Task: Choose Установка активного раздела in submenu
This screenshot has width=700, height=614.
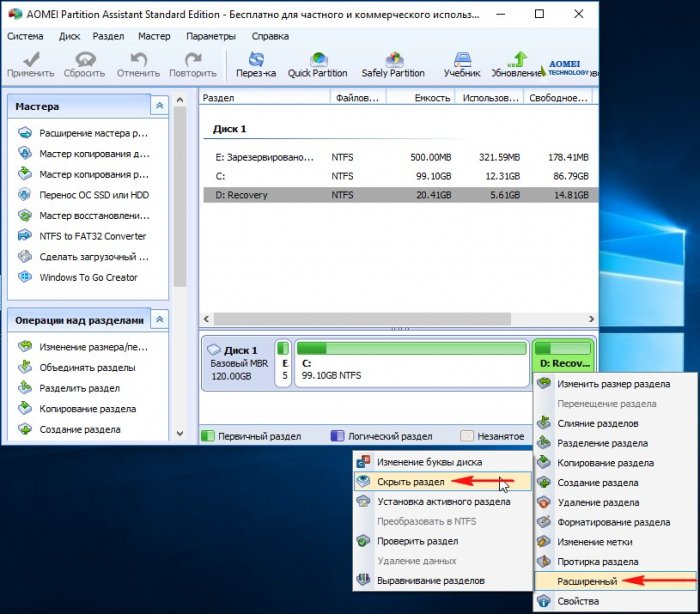Action: coord(443,501)
